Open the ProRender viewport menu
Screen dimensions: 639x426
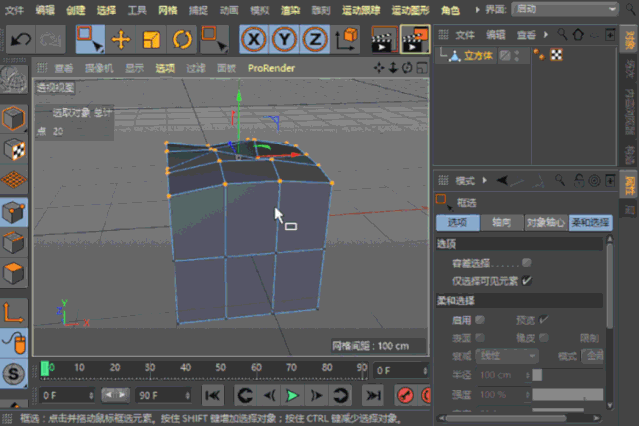click(271, 68)
